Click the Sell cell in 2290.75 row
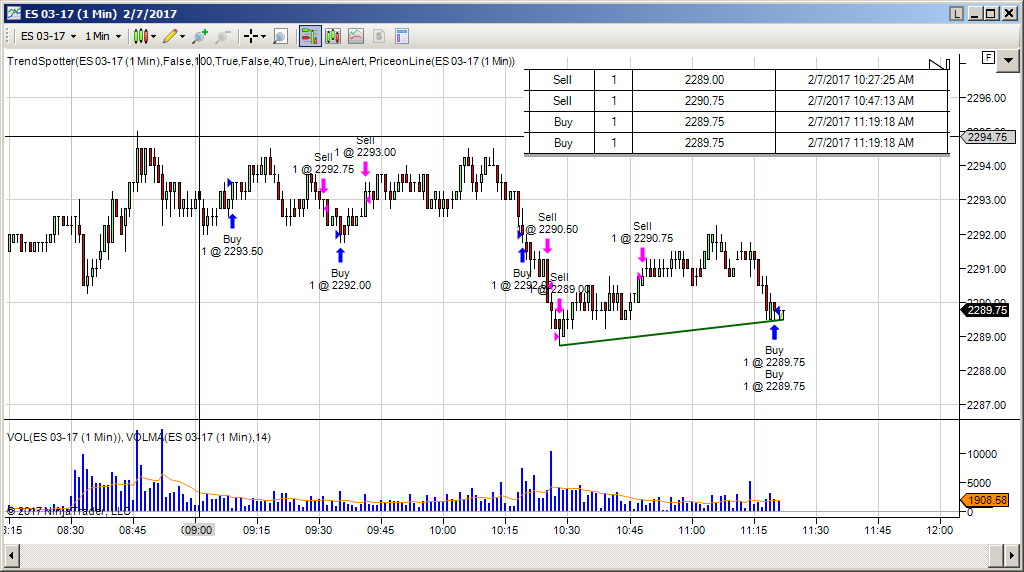Image resolution: width=1024 pixels, height=572 pixels. 562,101
